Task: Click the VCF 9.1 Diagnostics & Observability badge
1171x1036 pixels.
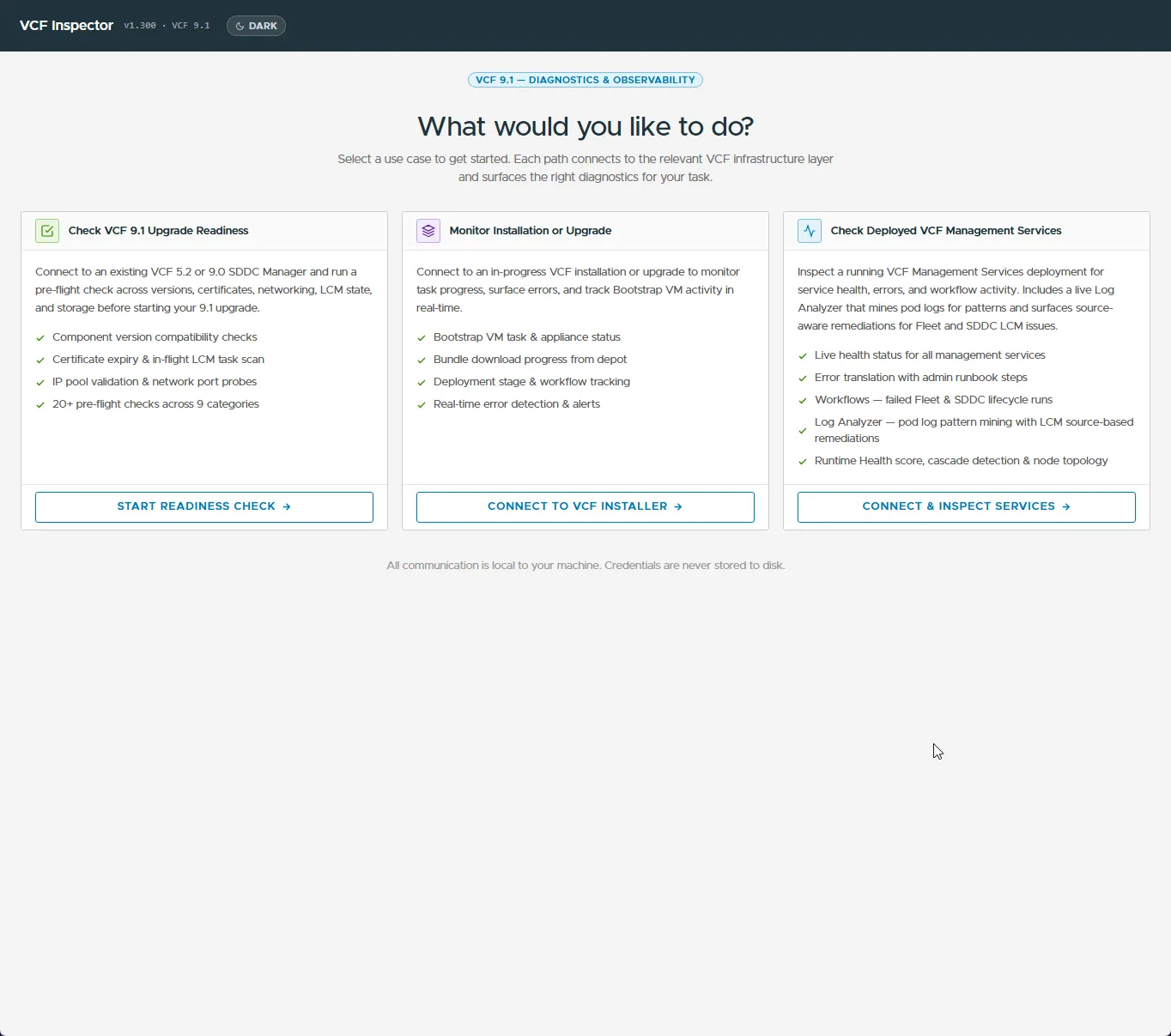Action: [585, 80]
